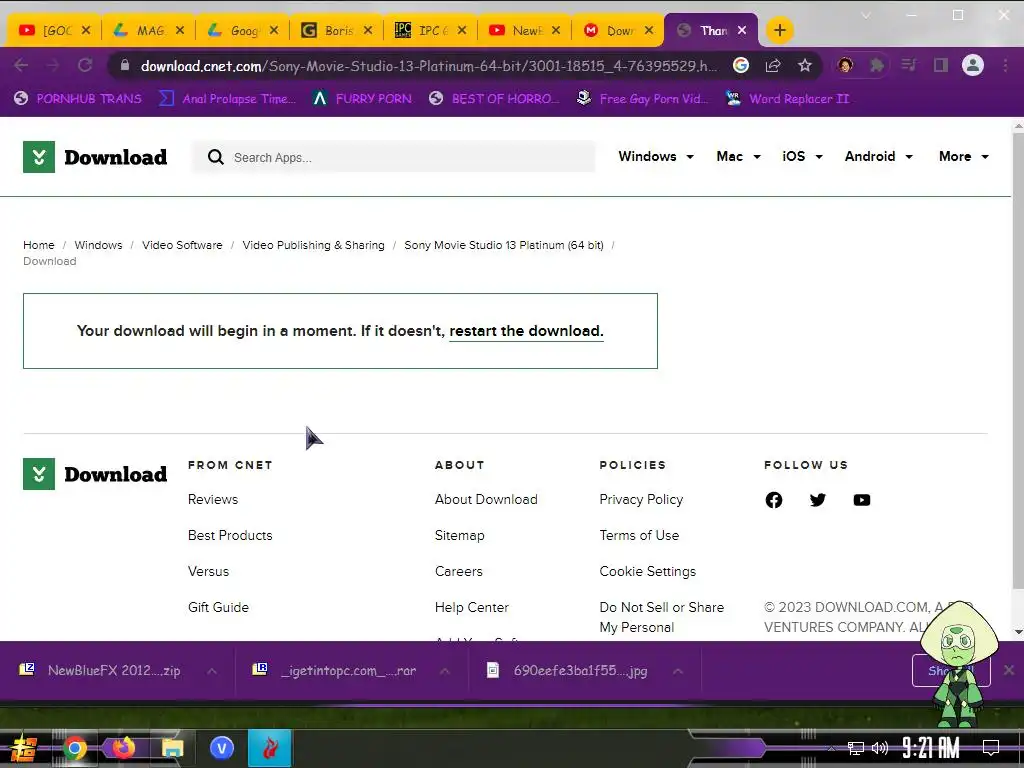
Task: Click the green Download logo in header
Action: [x=95, y=157]
